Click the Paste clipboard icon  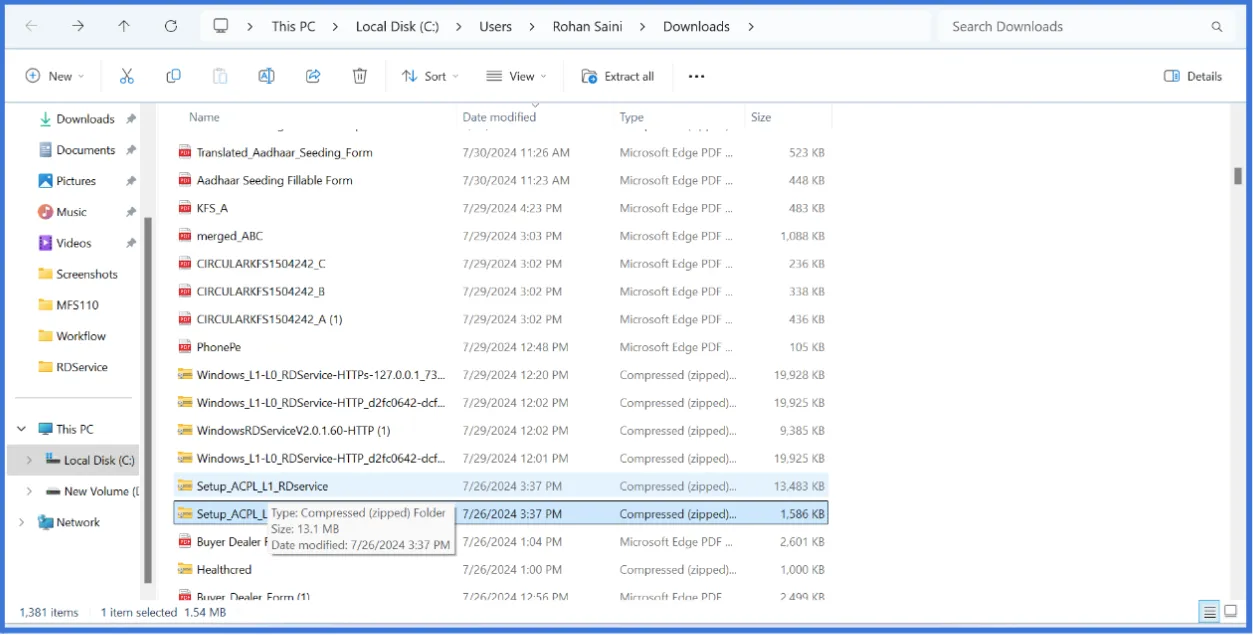pyautogui.click(x=220, y=76)
